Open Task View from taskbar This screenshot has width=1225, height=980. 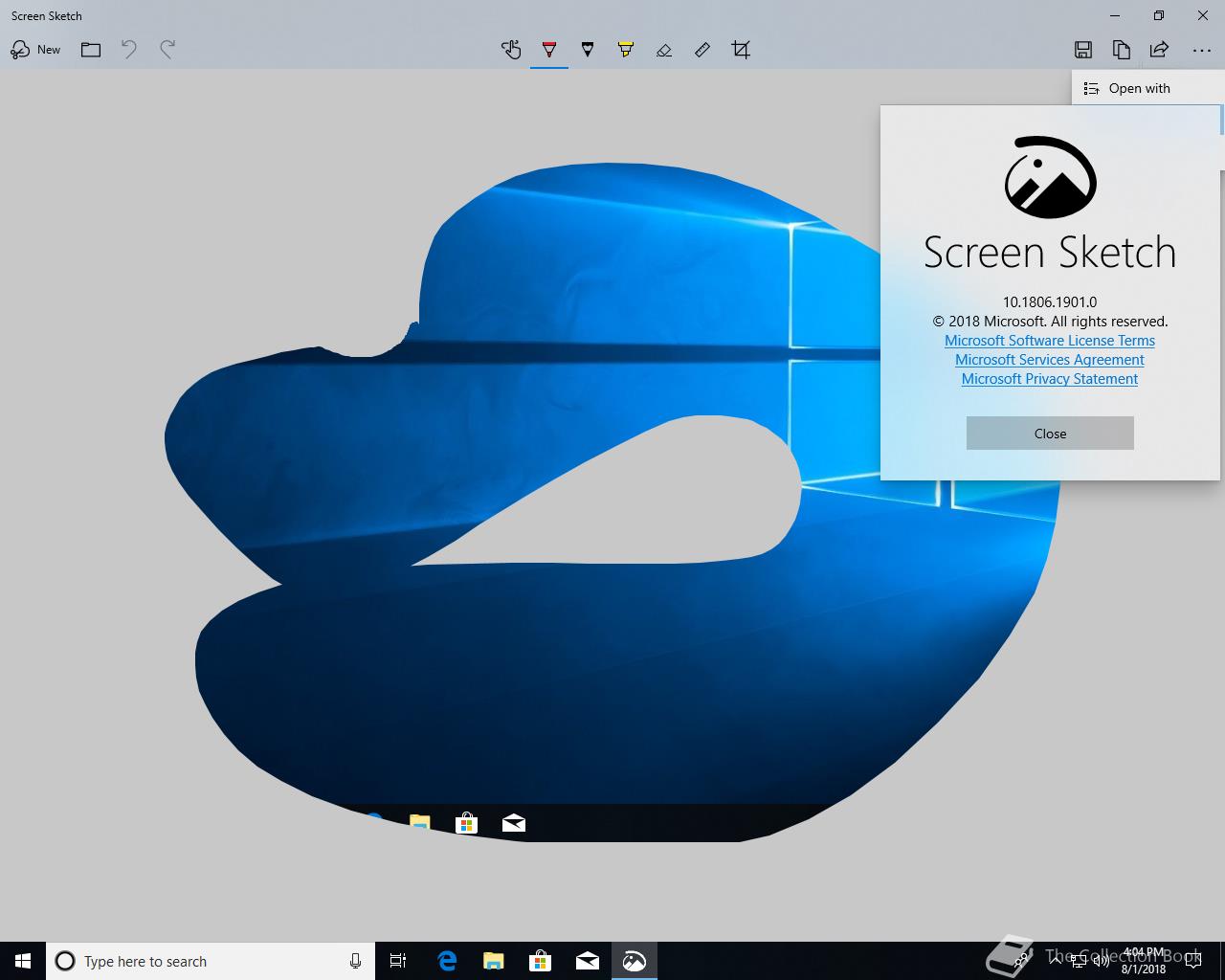[x=398, y=961]
